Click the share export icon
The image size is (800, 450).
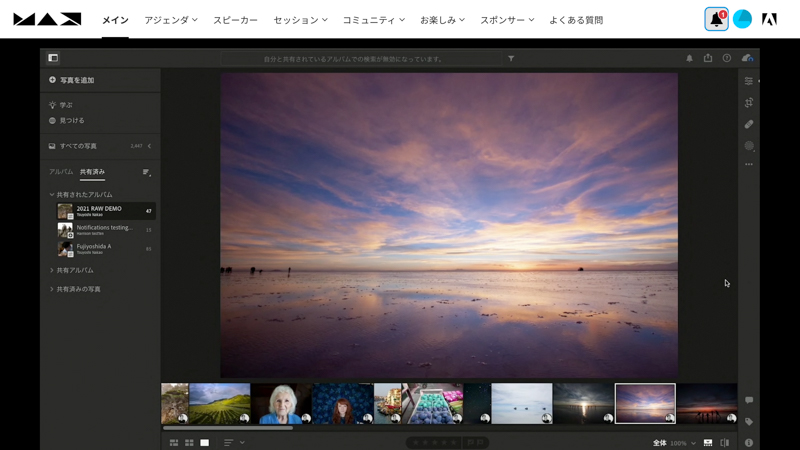coord(708,58)
